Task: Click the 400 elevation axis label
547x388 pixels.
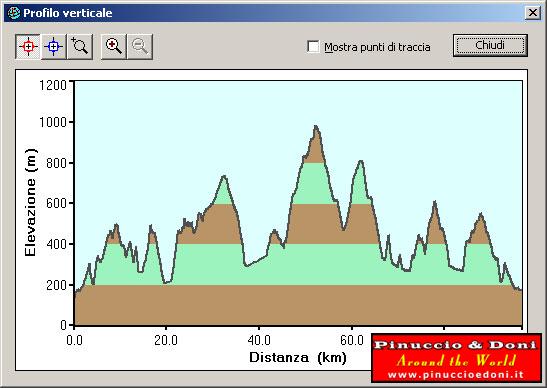Action: coord(56,244)
